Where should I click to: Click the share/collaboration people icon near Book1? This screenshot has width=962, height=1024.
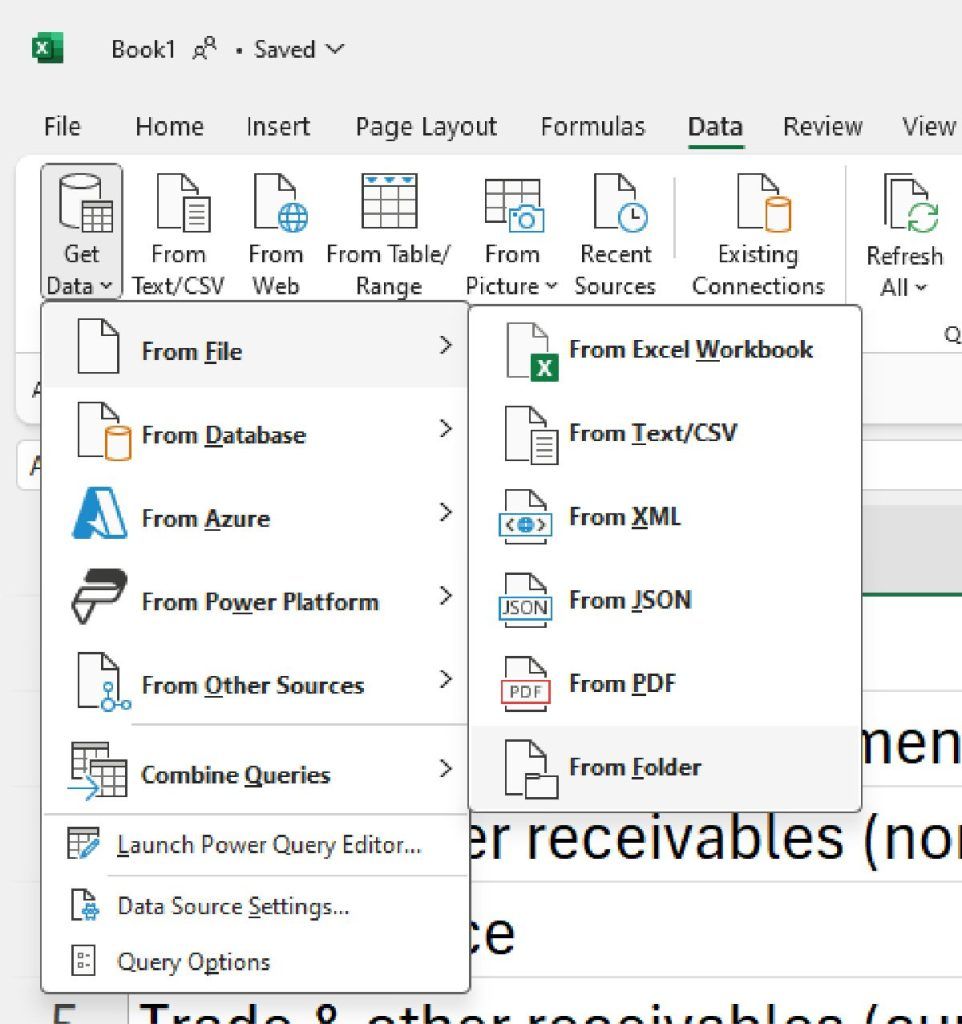pos(204,48)
